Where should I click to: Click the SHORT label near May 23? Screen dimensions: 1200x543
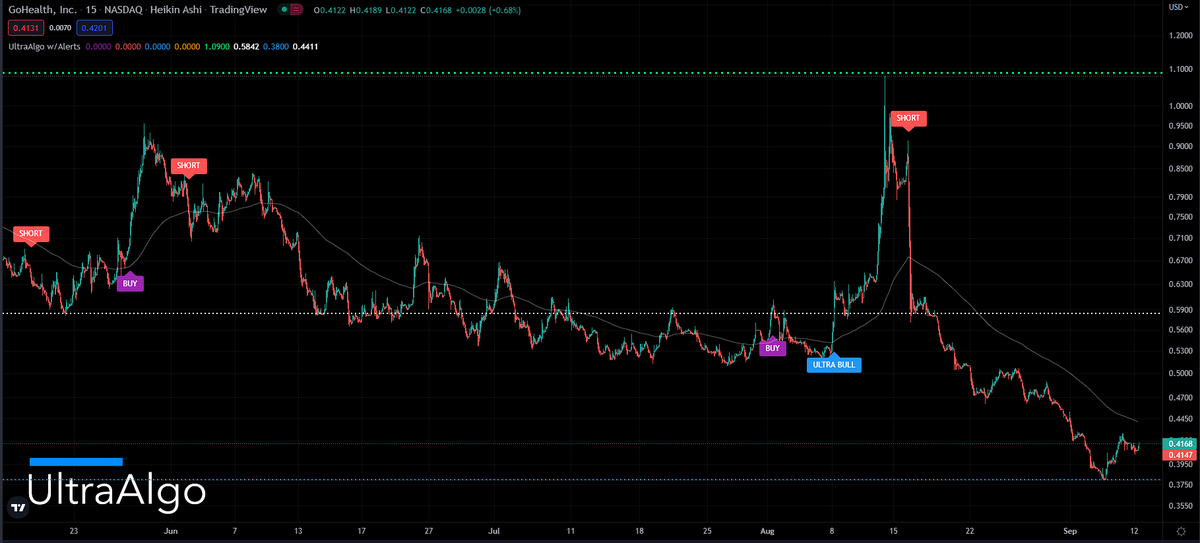[30, 234]
